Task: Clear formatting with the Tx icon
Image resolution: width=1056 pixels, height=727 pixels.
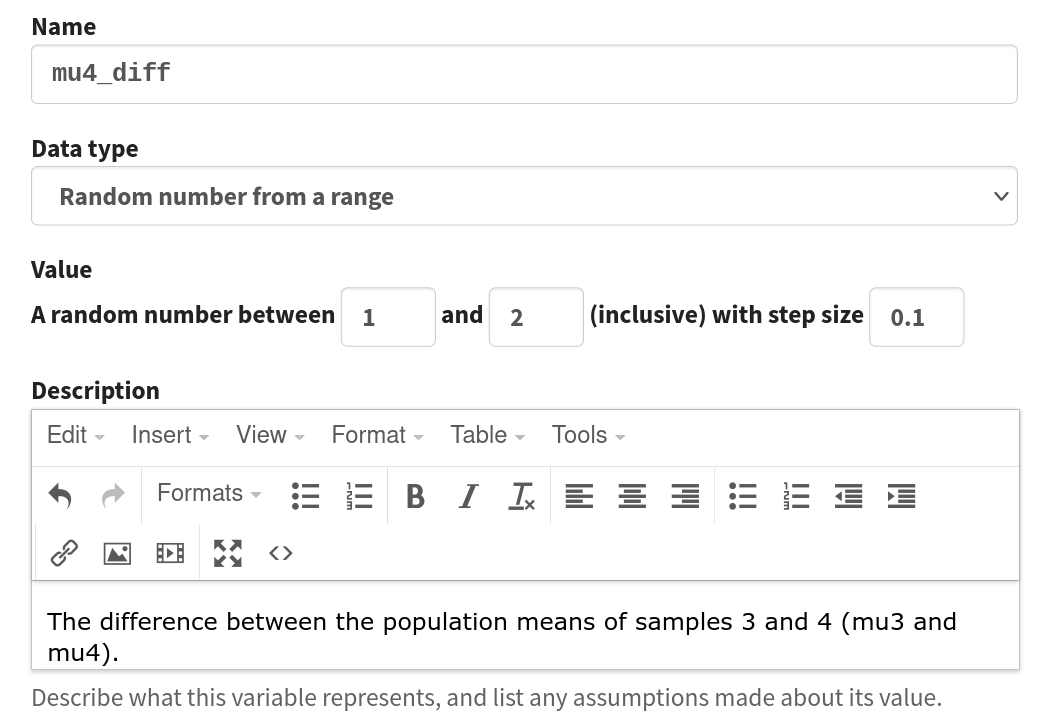Action: [521, 496]
